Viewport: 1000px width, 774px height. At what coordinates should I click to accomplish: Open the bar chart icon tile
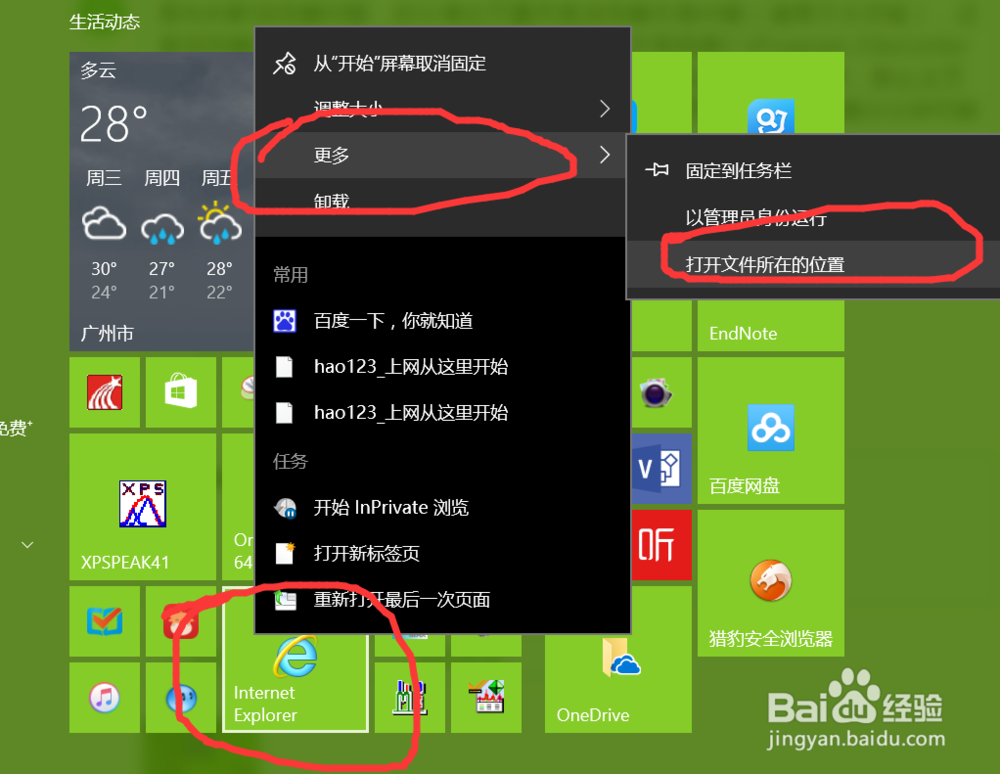click(x=409, y=697)
